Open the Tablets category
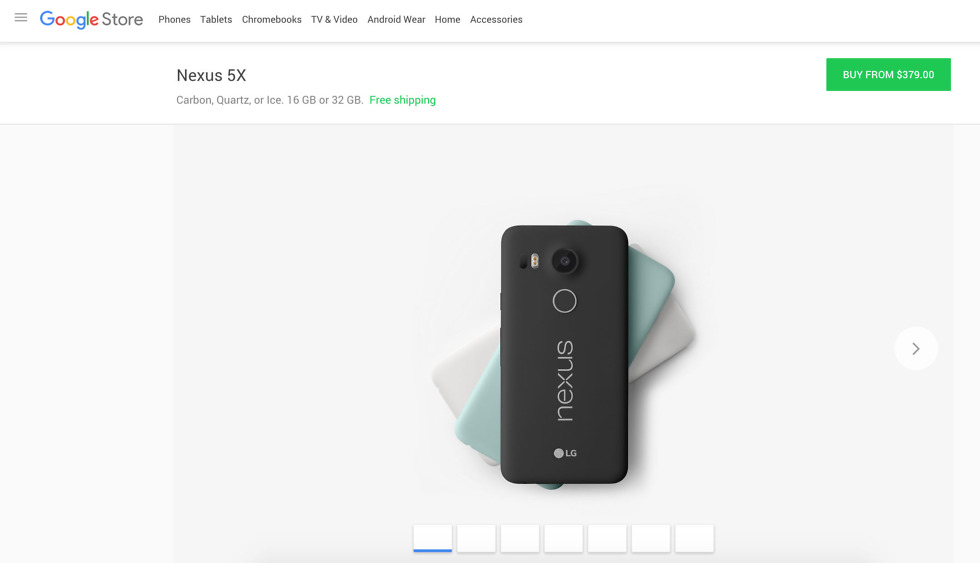The image size is (980, 563). (x=216, y=19)
